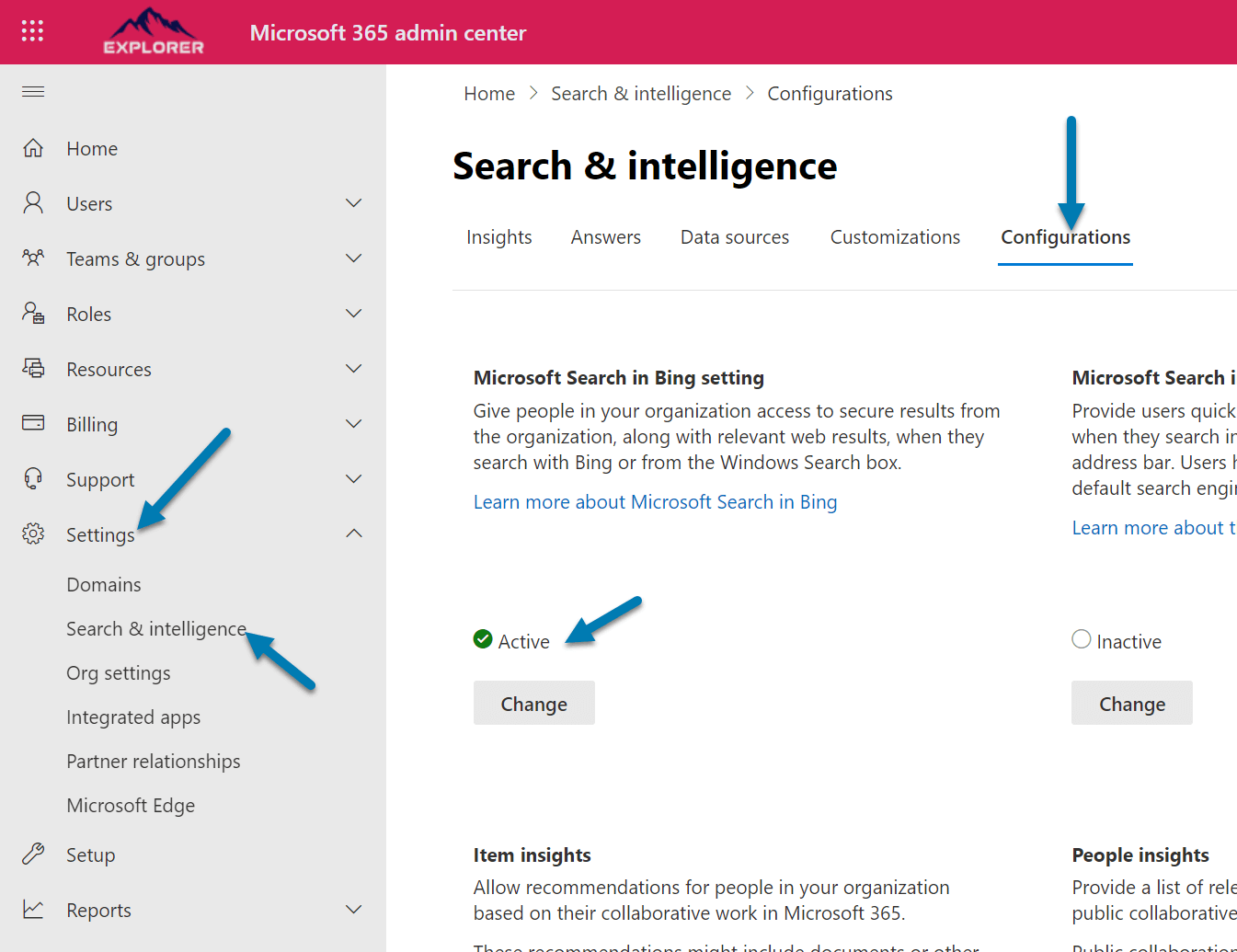Select Org settings in sidebar
Screen dimensions: 1237x952
coord(119,673)
